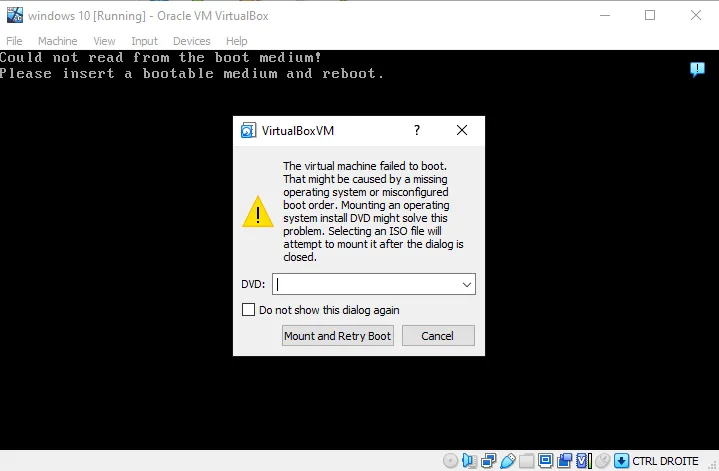Open the display status indicator
The image size is (719, 471).
[546, 461]
